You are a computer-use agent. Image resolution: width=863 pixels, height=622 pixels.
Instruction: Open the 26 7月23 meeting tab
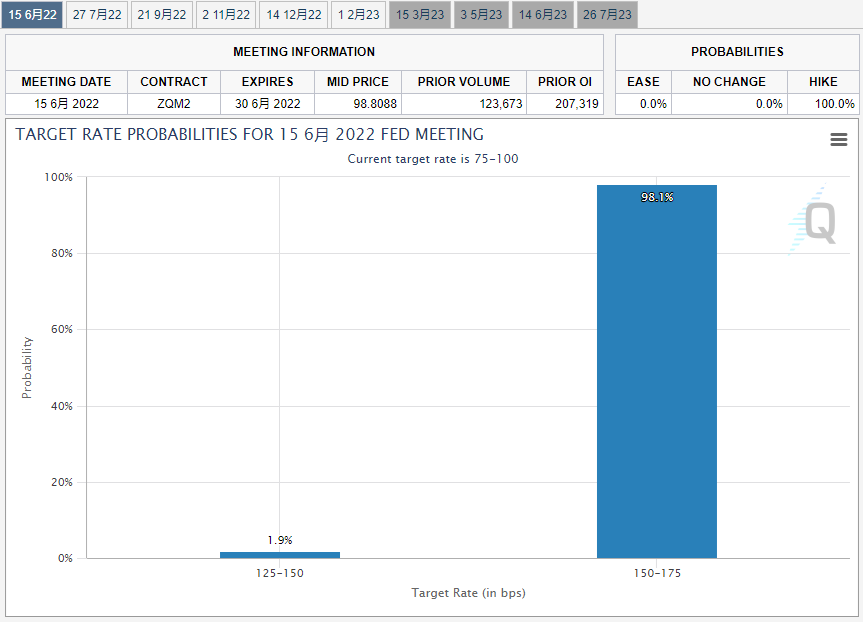607,15
